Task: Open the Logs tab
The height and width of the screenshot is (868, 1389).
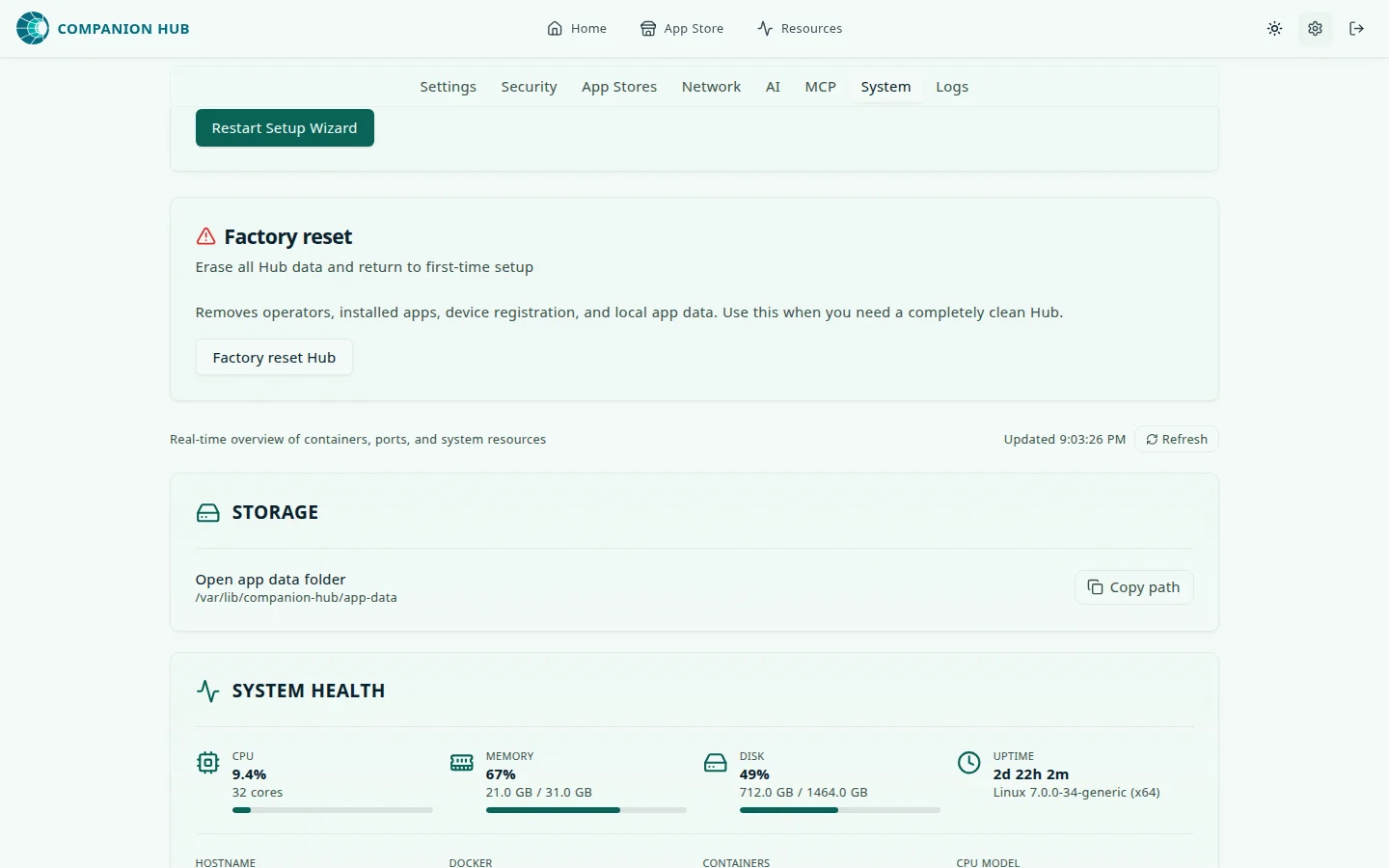Action: 952,87
